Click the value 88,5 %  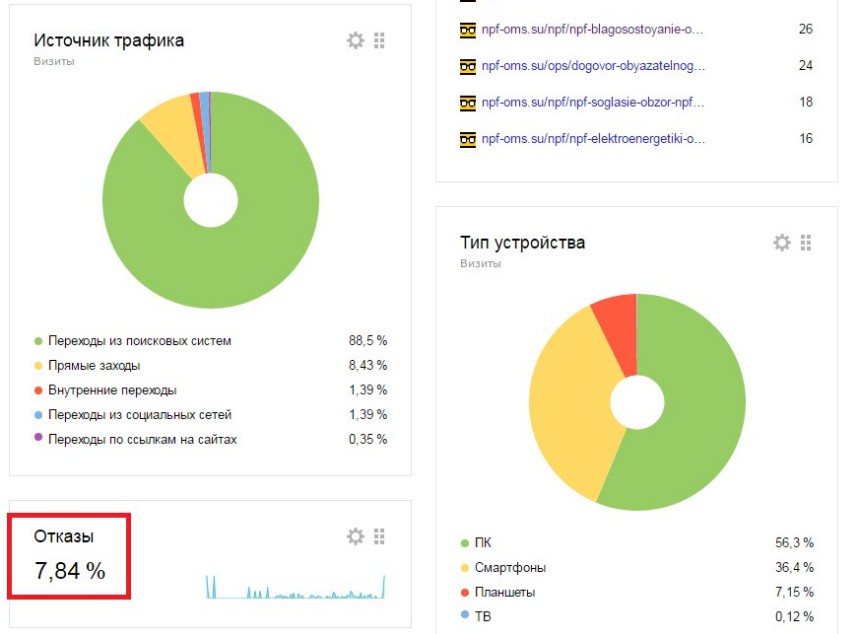(x=368, y=341)
